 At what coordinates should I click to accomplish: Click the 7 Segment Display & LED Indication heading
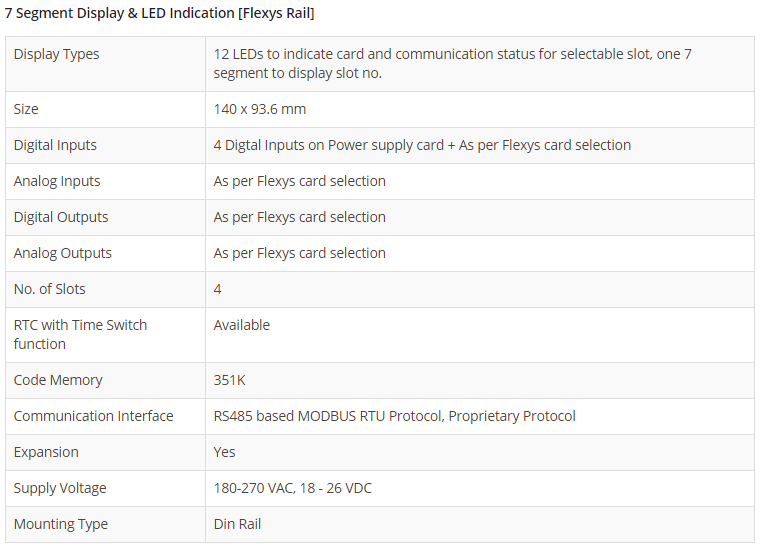coord(160,14)
